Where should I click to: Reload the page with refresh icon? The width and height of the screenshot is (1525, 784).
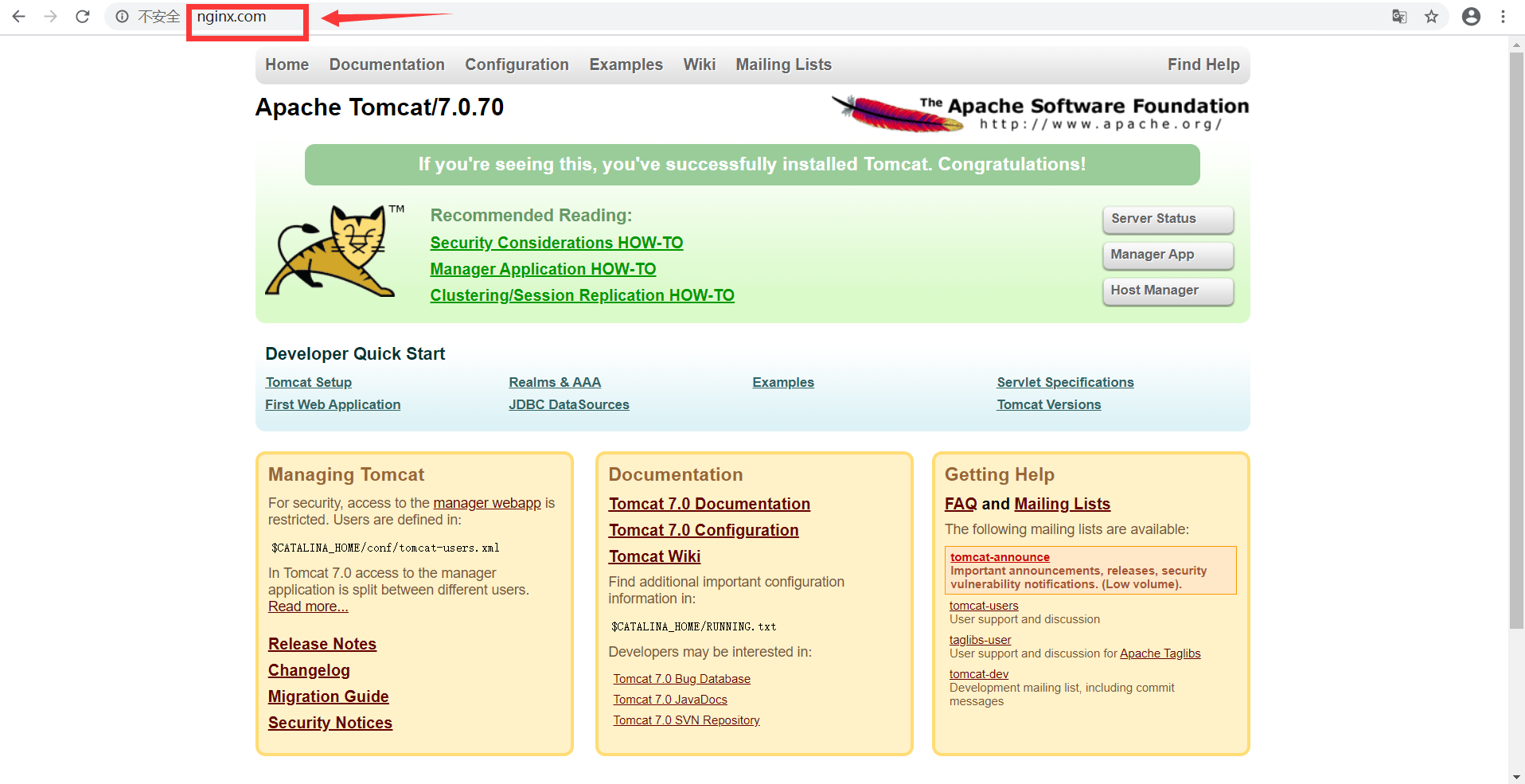[83, 16]
